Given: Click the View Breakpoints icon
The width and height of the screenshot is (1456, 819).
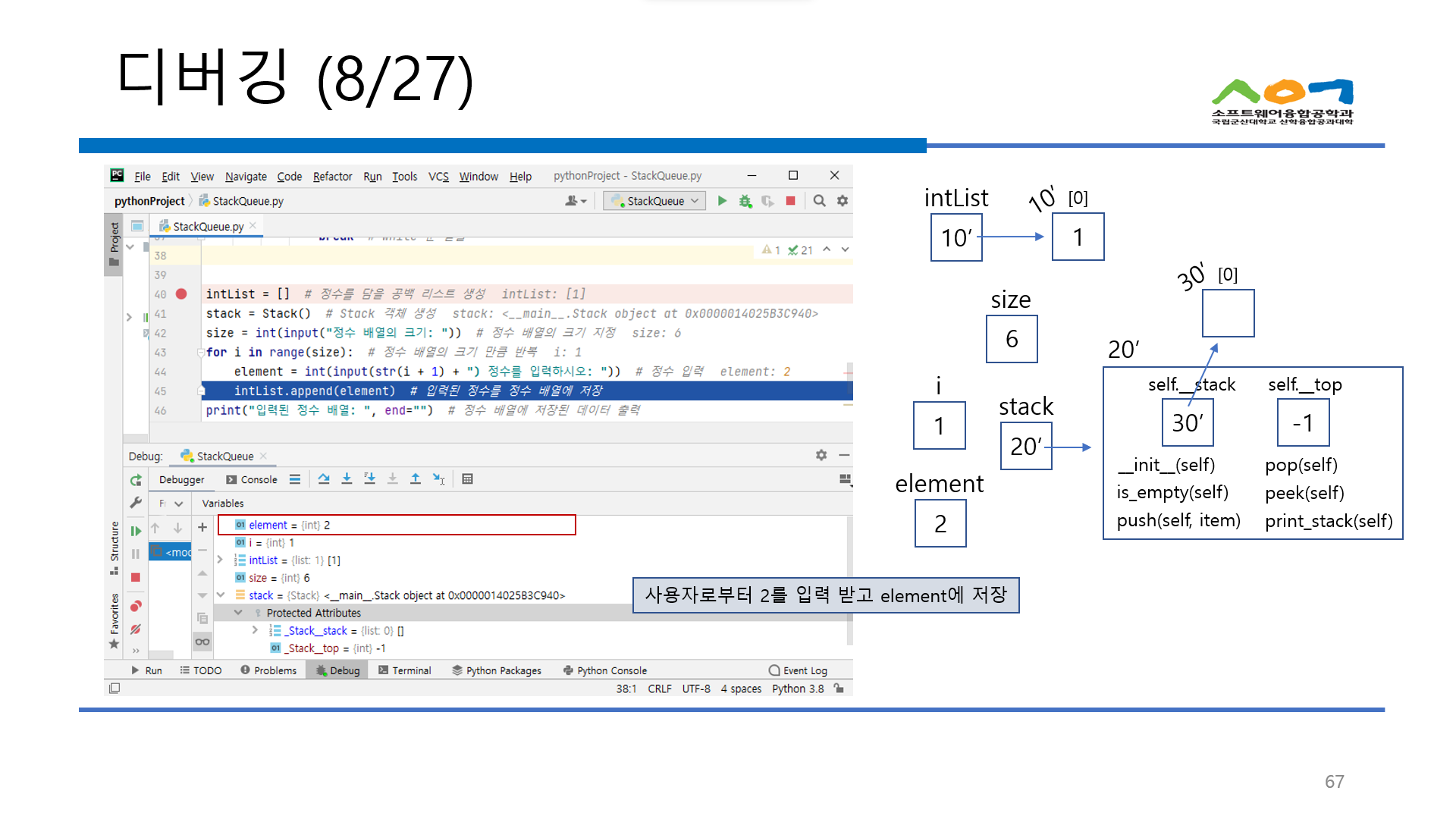Looking at the screenshot, I should (136, 605).
